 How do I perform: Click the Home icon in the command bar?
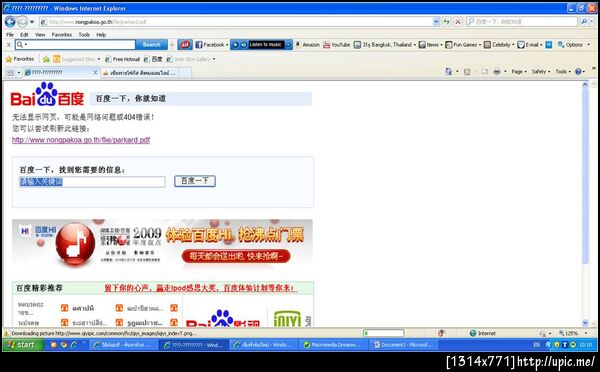click(x=448, y=72)
